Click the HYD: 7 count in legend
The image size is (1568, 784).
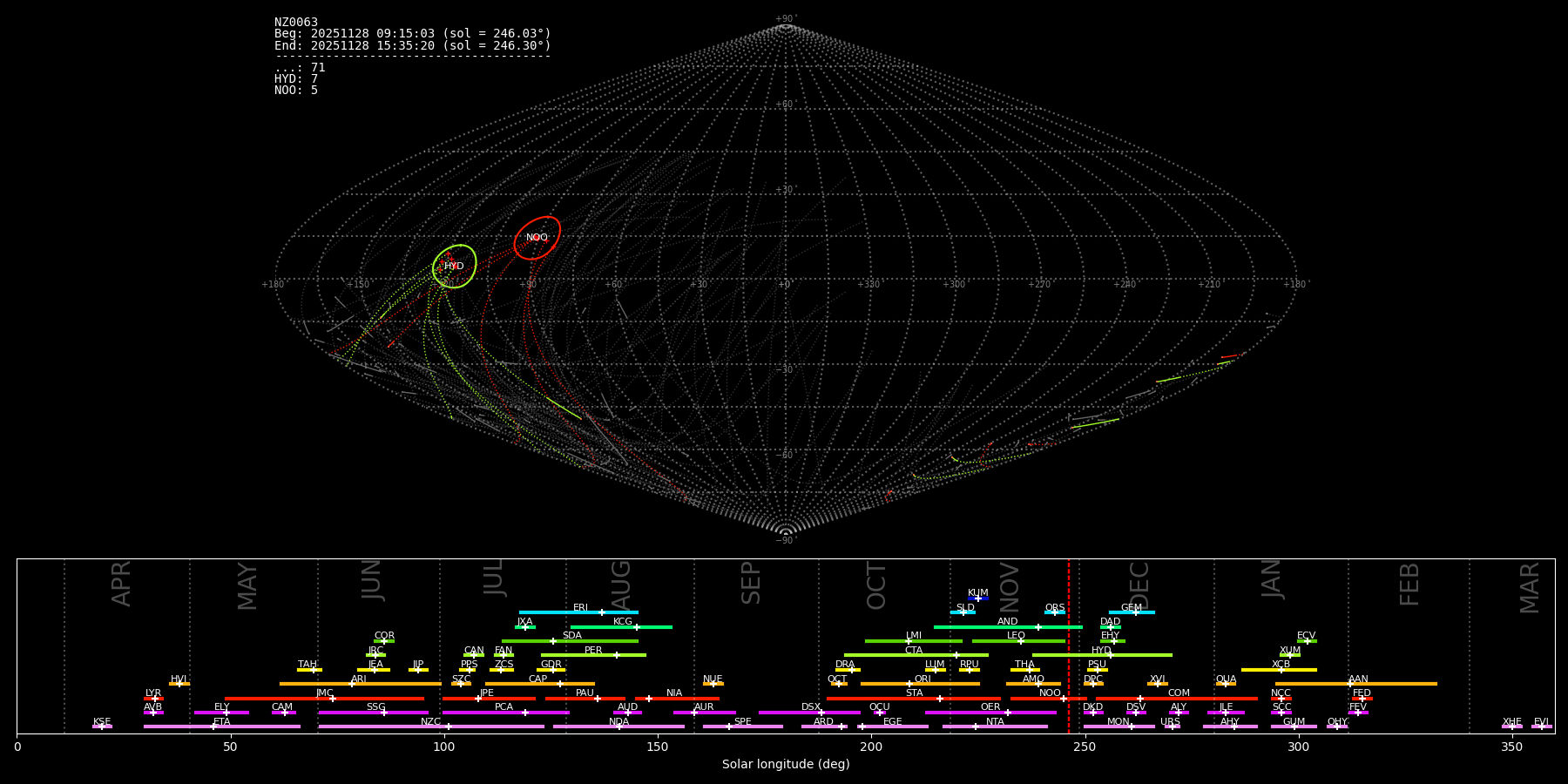pos(296,79)
